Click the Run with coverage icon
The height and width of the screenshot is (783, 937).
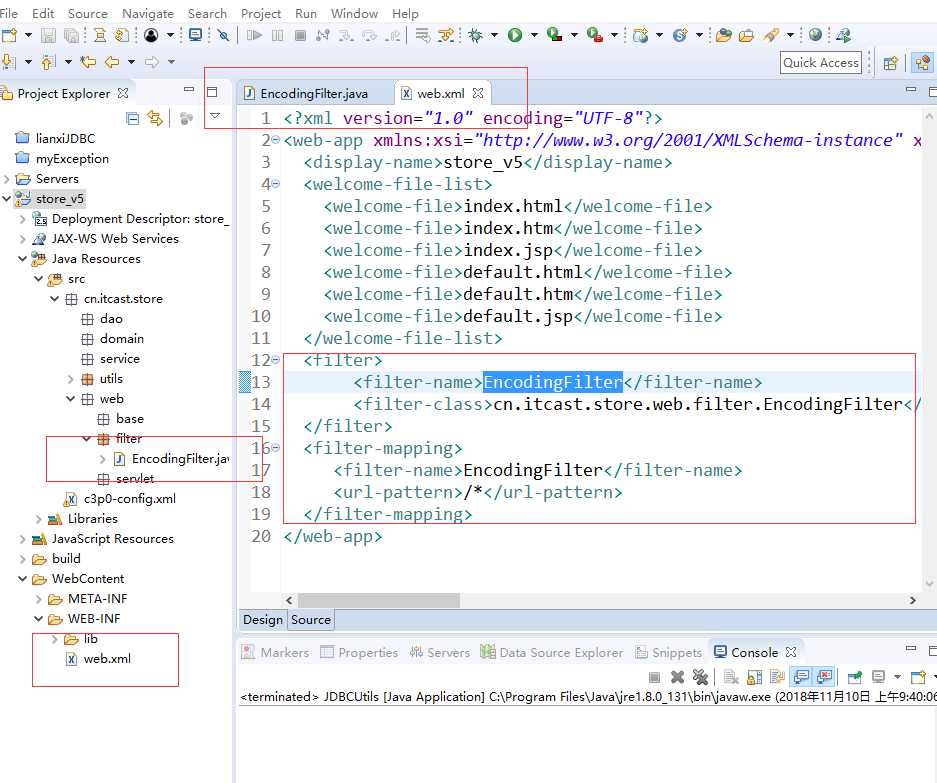[x=555, y=35]
